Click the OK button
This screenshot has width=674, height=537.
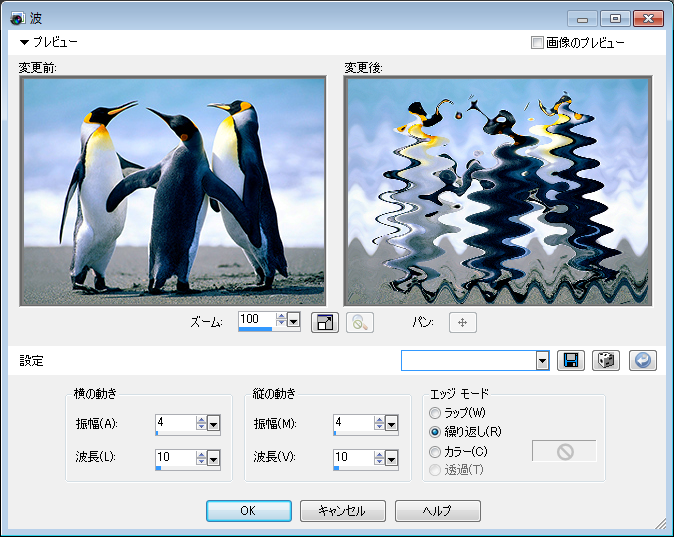coord(249,511)
